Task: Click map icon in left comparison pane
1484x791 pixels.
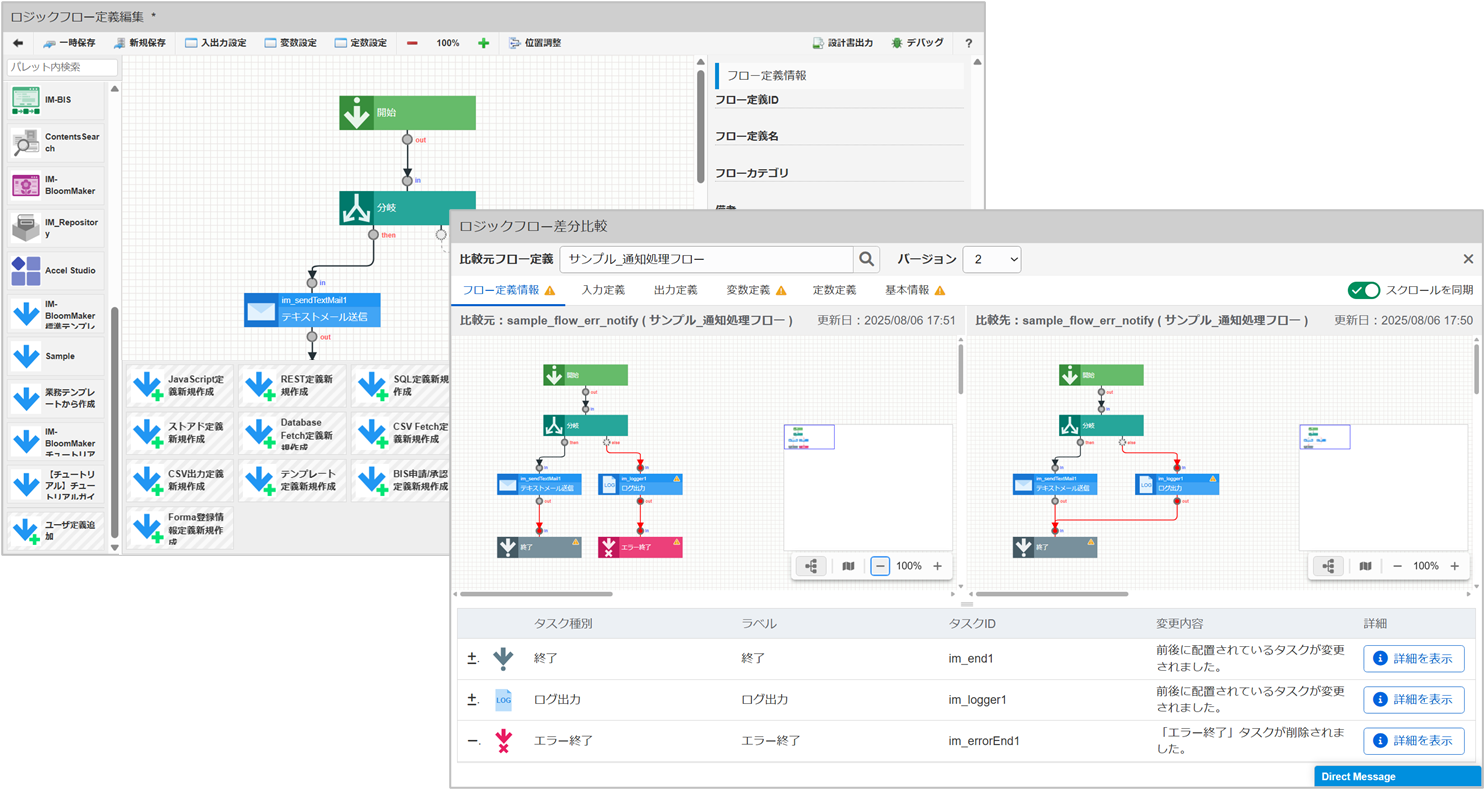Action: 848,566
